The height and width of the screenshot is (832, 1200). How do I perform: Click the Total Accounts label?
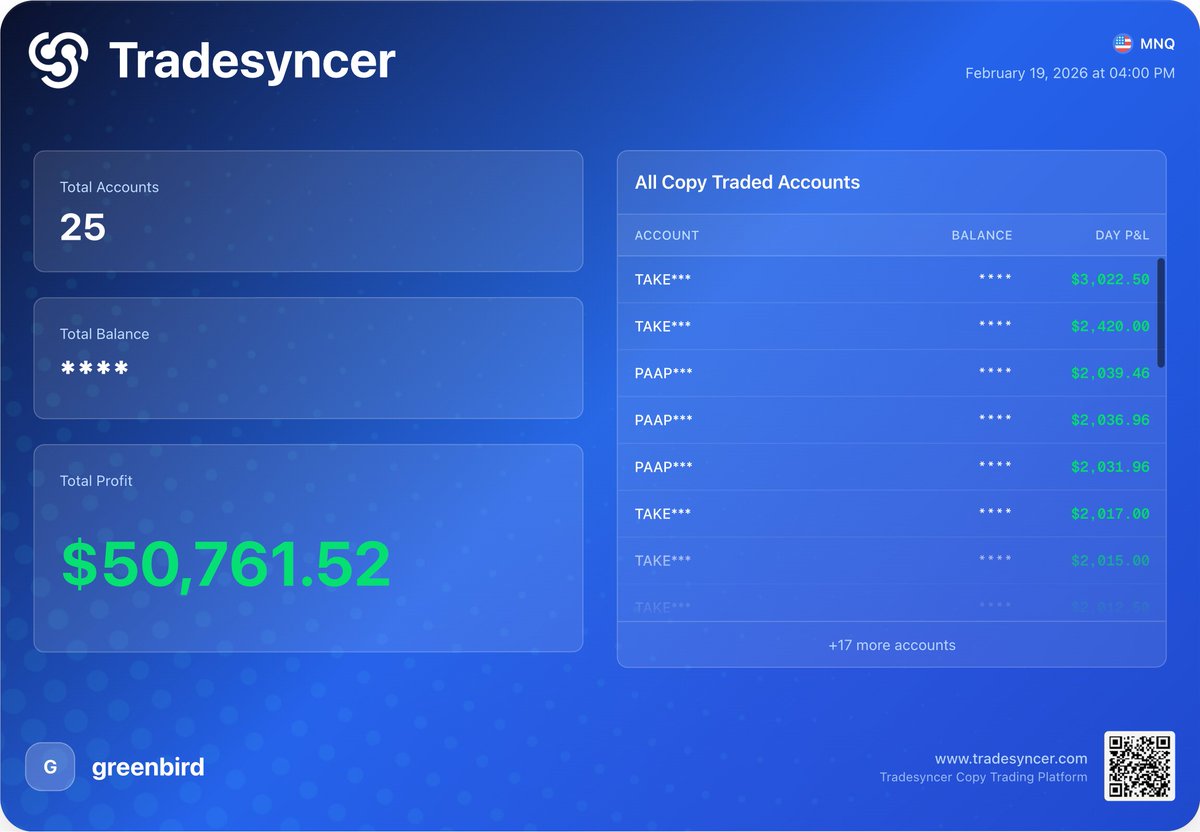(x=109, y=187)
